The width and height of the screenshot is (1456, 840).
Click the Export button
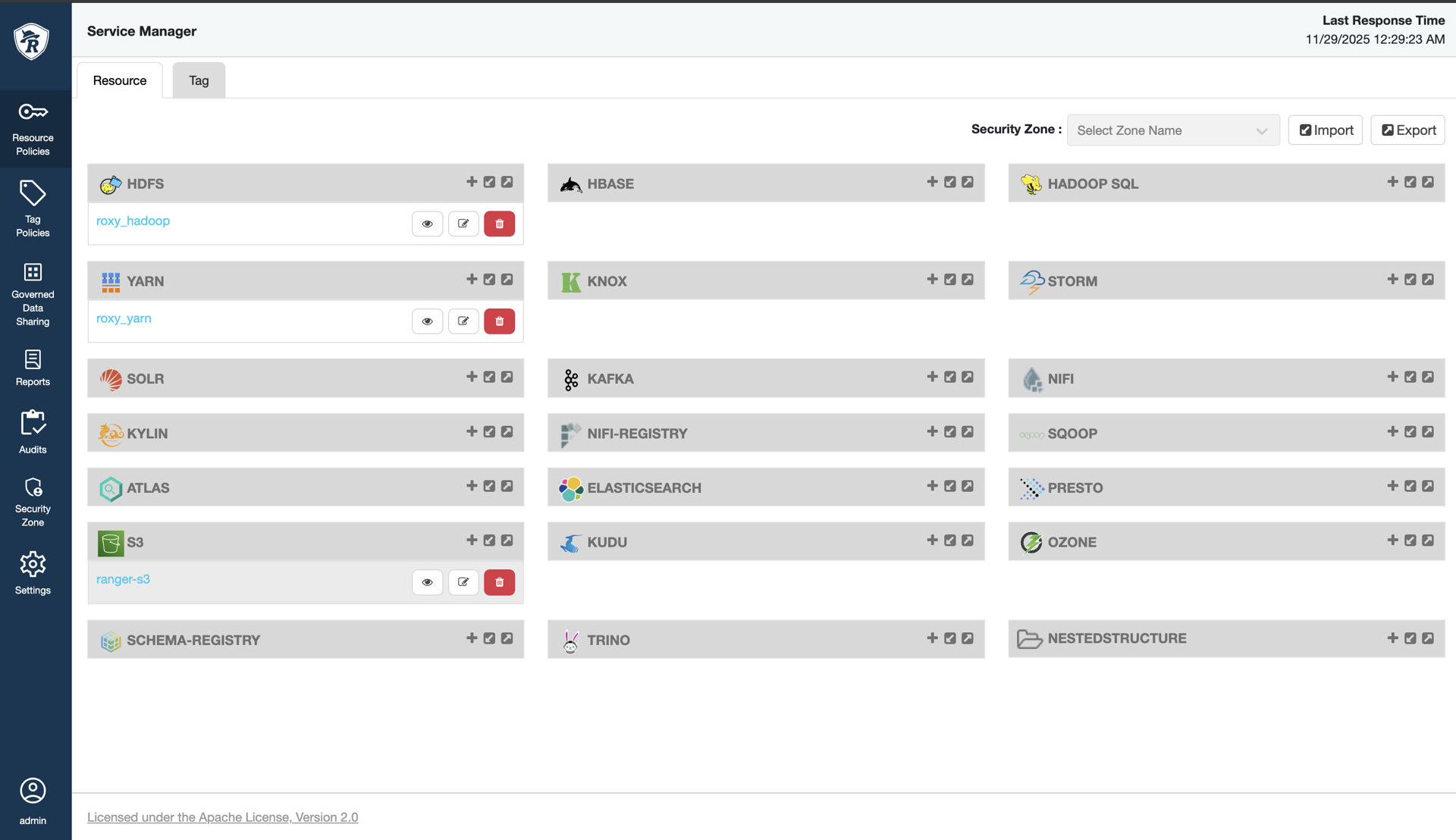(x=1407, y=130)
